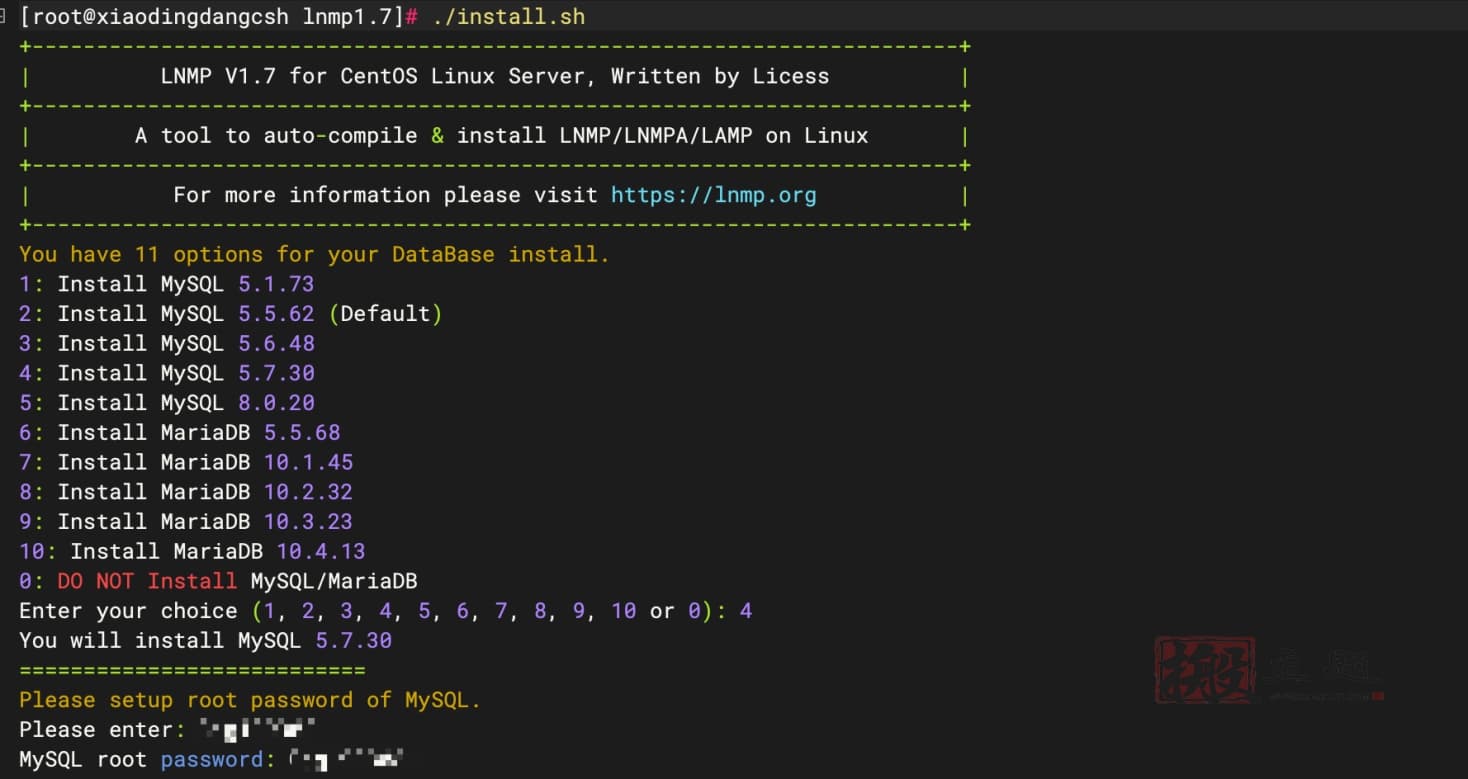Click the 'LNMP V1.7 for CentOS Linux Server' header line
The height and width of the screenshot is (779, 1468).
tap(494, 76)
